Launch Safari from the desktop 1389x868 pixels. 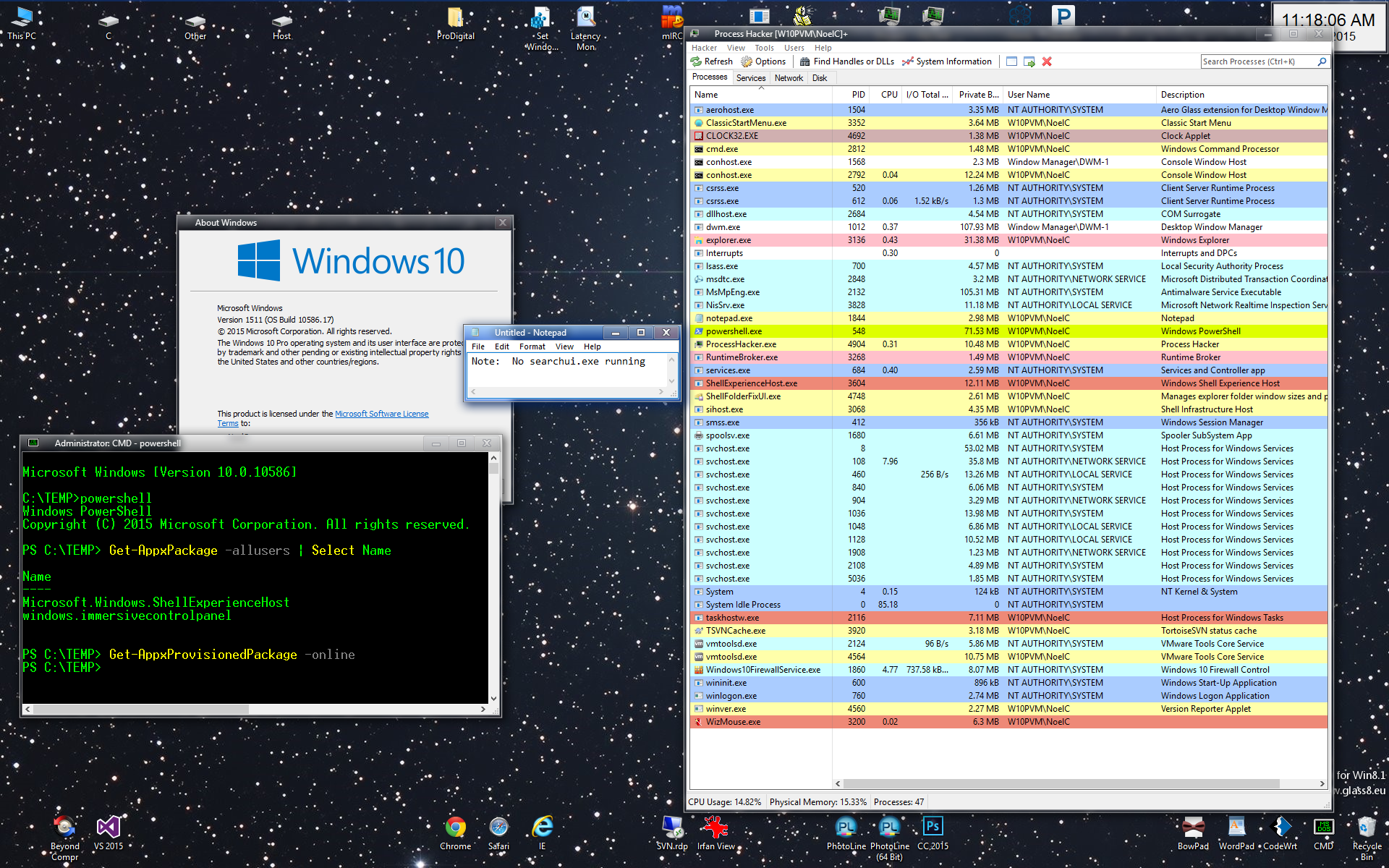point(498,833)
